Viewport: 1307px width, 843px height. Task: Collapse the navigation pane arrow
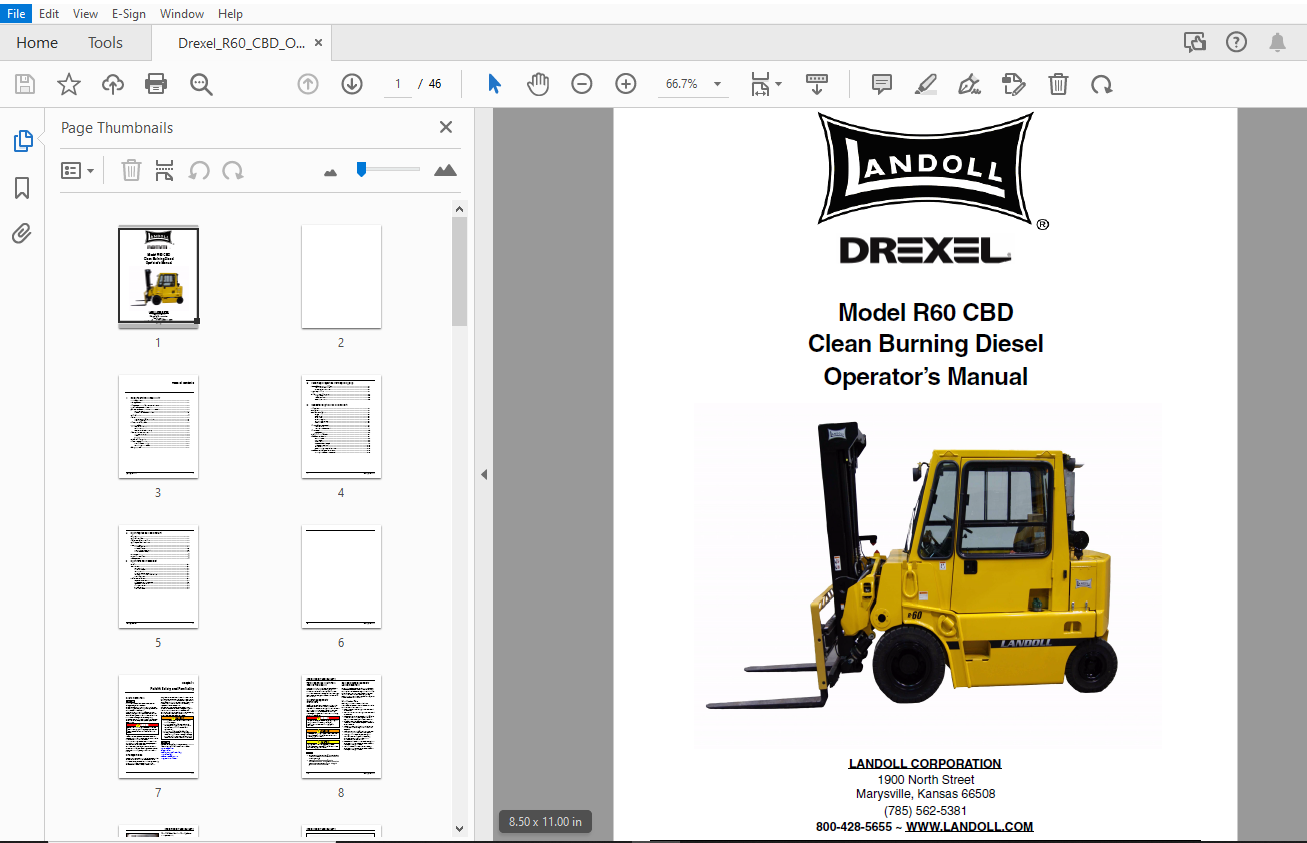pos(484,474)
